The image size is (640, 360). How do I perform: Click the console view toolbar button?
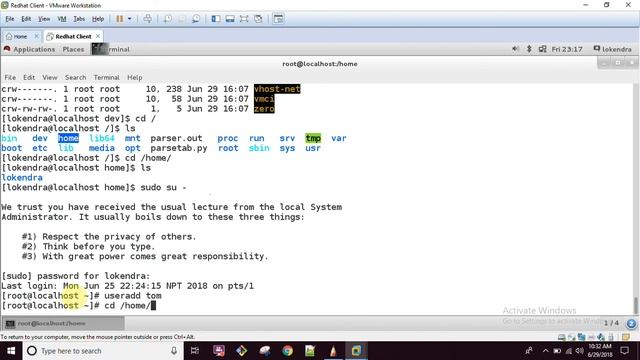pyautogui.click(x=278, y=19)
